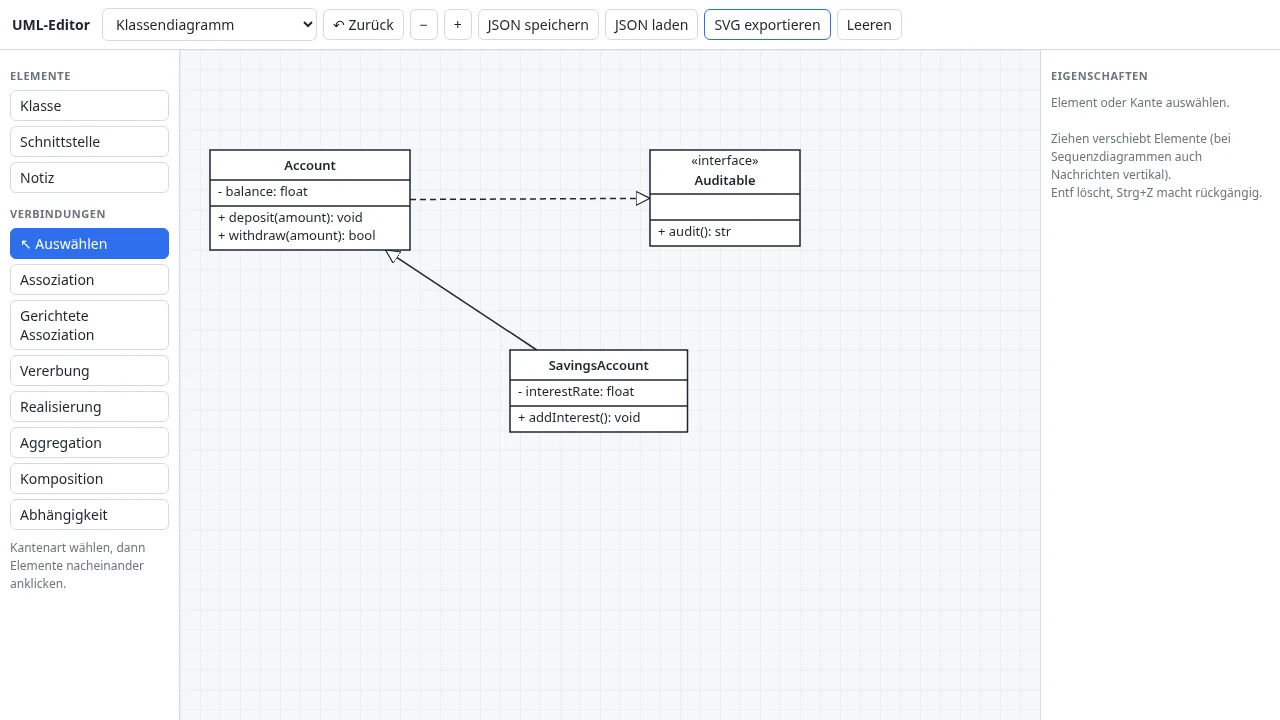Zoom in with the plus button

[x=458, y=25]
